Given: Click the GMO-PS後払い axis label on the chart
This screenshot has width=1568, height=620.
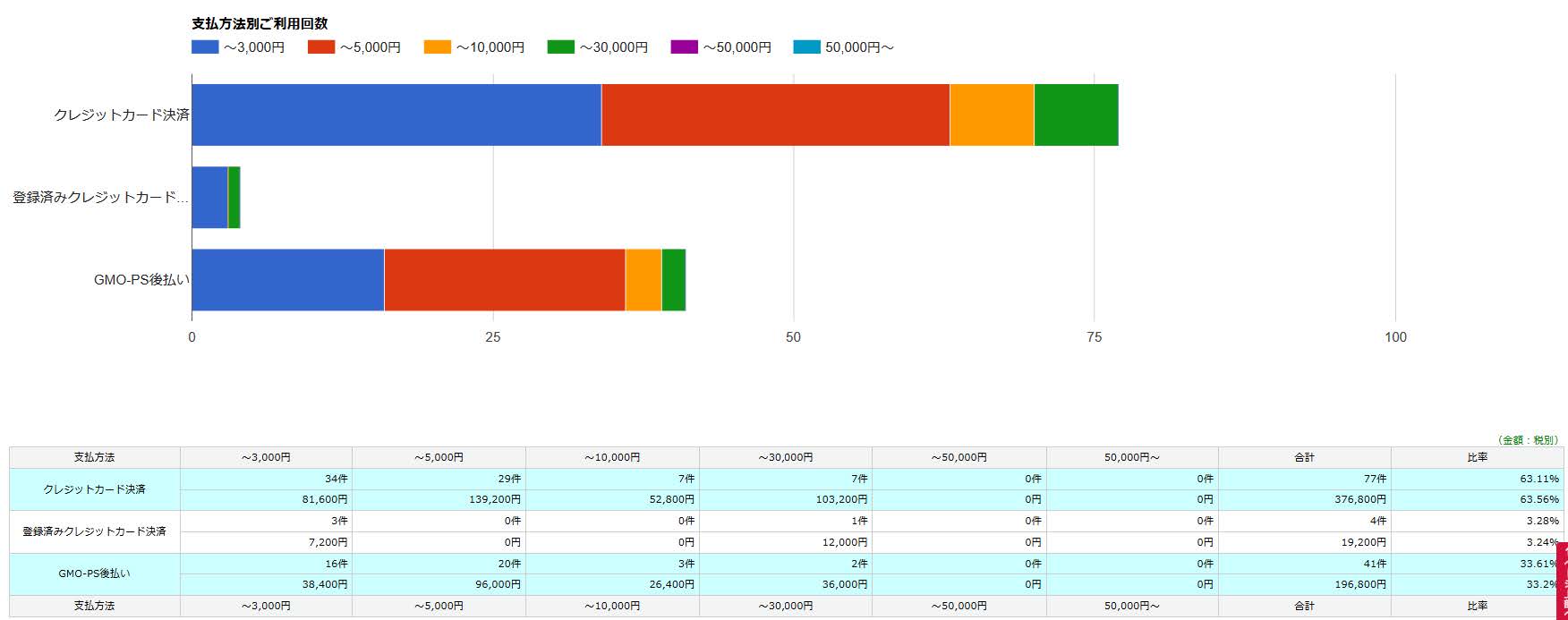Looking at the screenshot, I should [x=141, y=280].
